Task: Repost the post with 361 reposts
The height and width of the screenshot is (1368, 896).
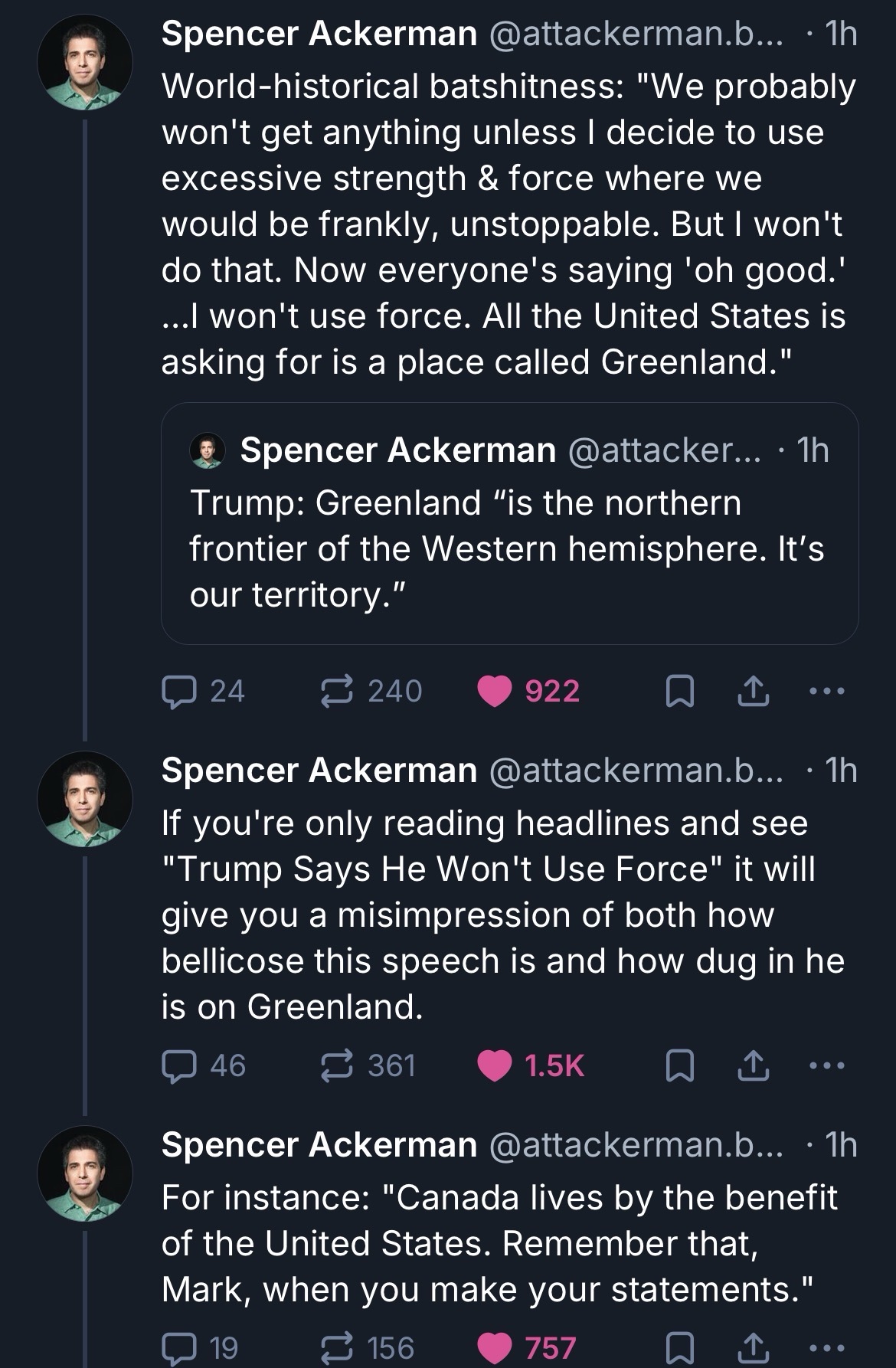Action: (335, 1065)
